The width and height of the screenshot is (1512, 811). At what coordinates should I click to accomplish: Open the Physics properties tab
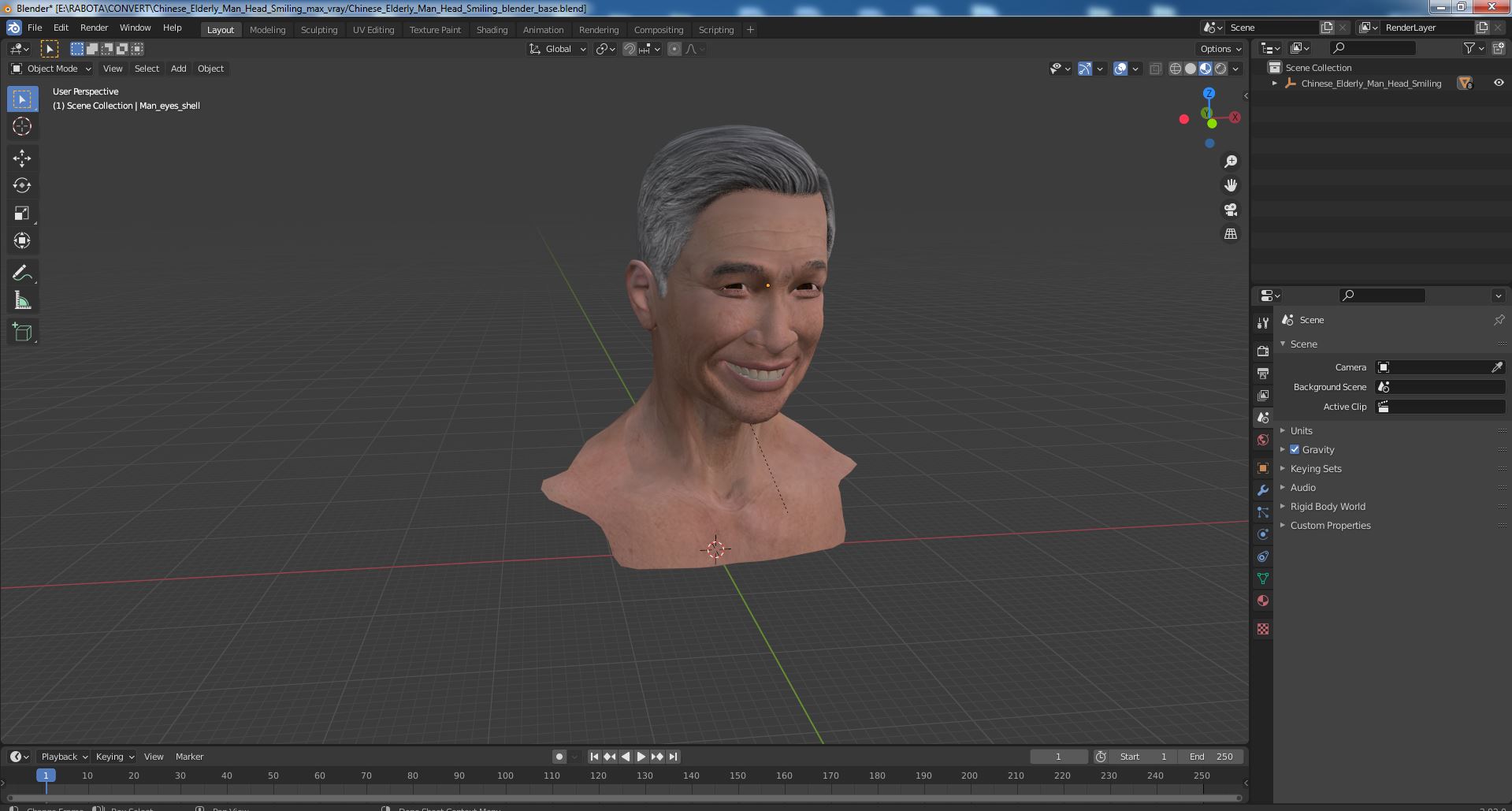[x=1263, y=534]
